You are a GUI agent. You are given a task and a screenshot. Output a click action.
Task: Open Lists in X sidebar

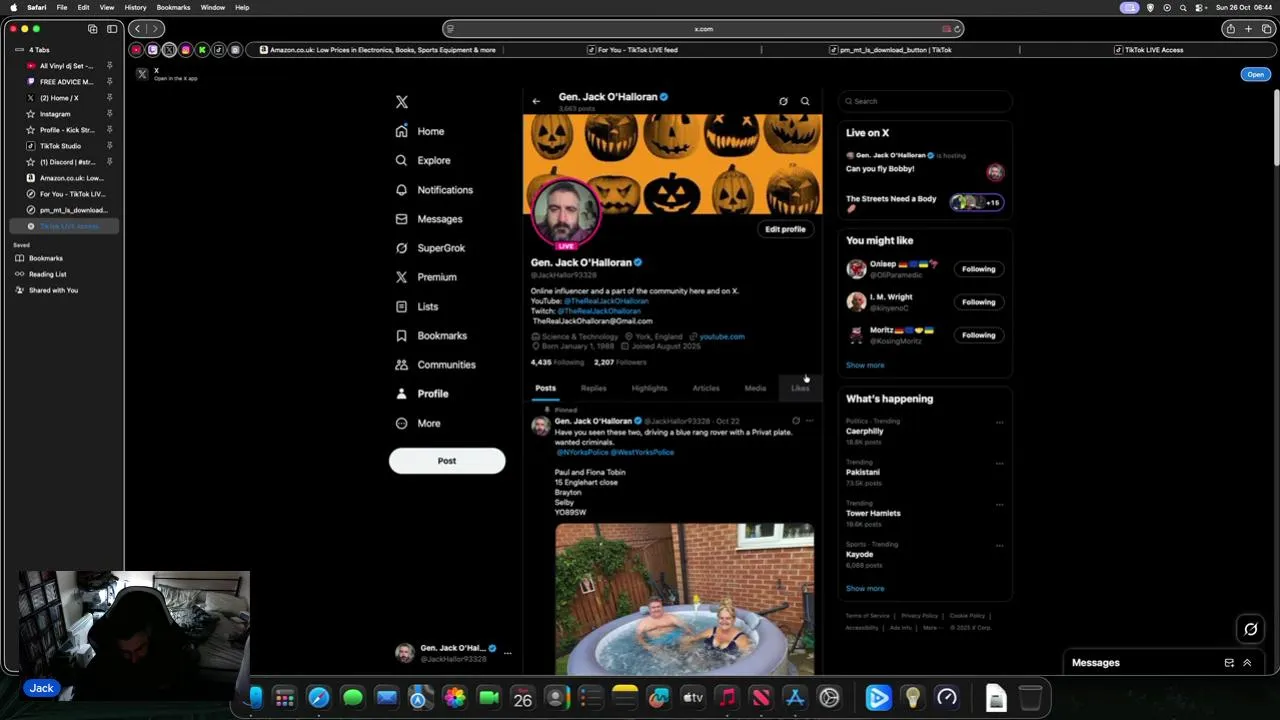coord(417,307)
